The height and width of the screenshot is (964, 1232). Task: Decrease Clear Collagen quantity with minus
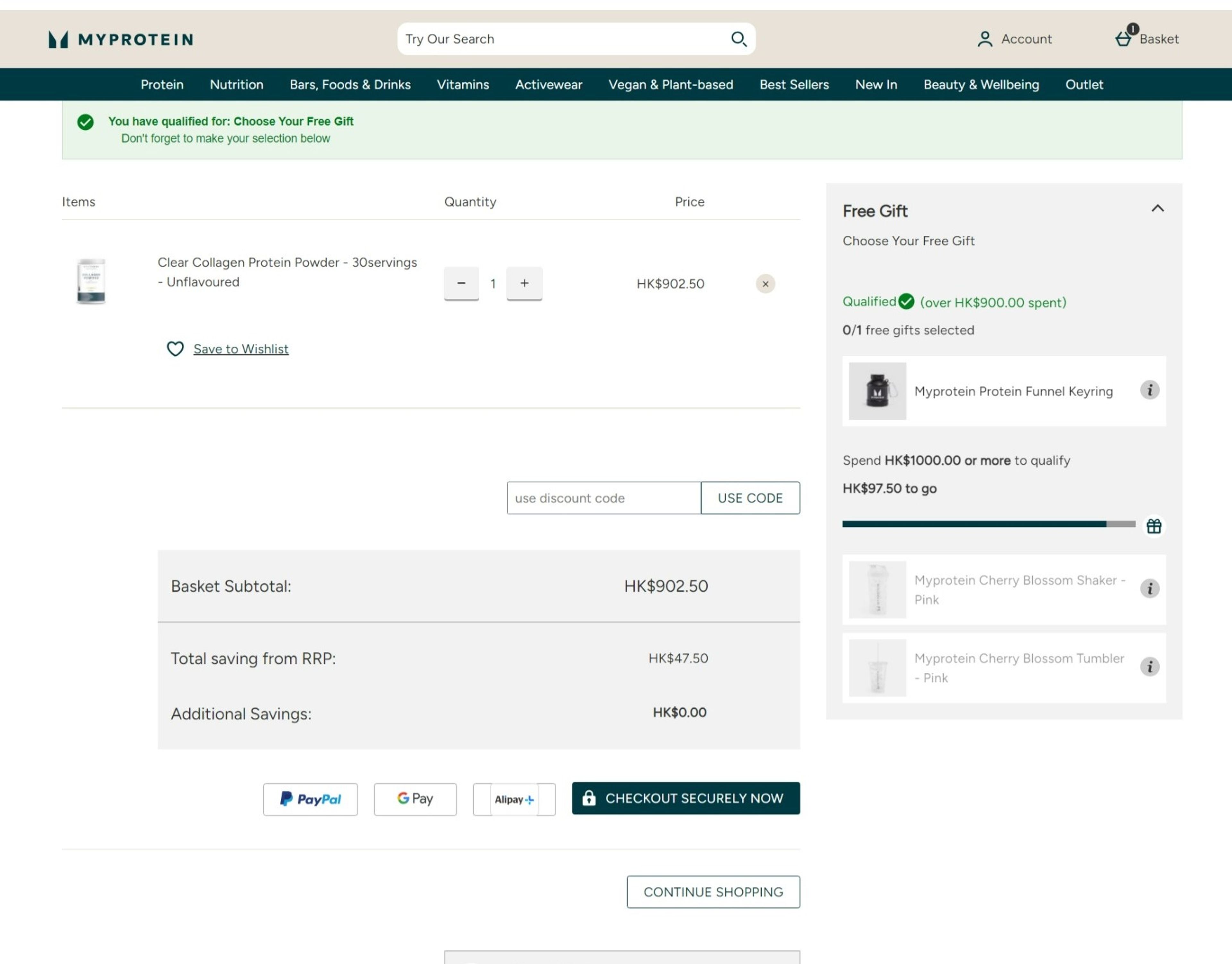[x=461, y=283]
